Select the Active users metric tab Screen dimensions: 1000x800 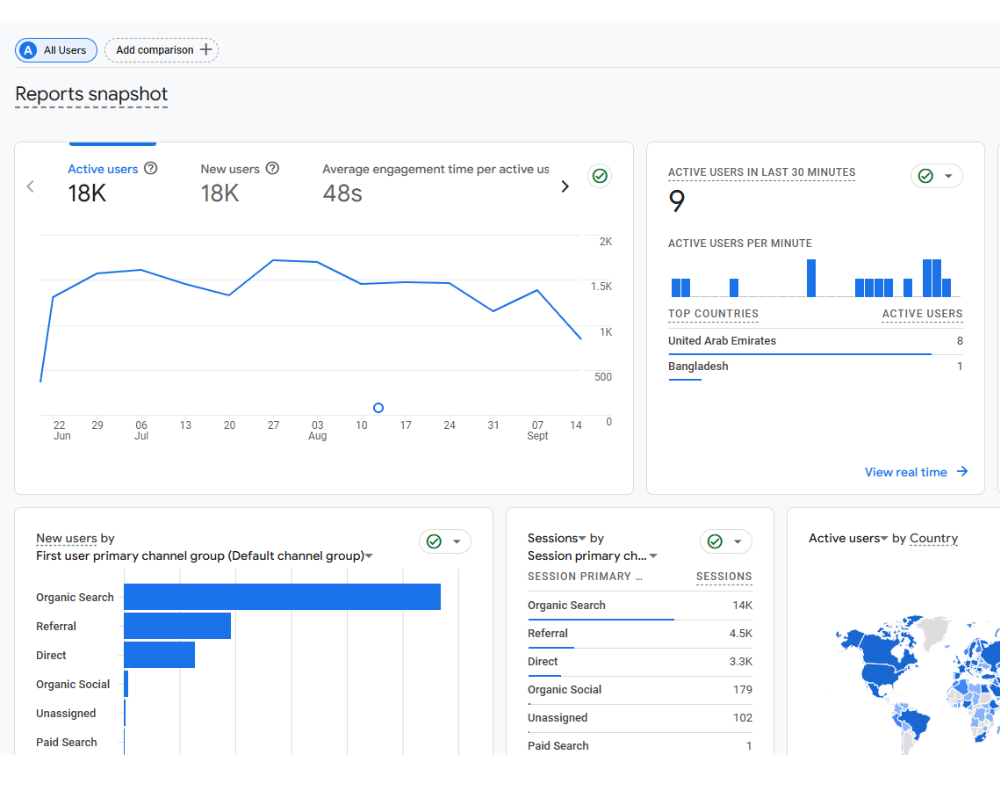[103, 170]
